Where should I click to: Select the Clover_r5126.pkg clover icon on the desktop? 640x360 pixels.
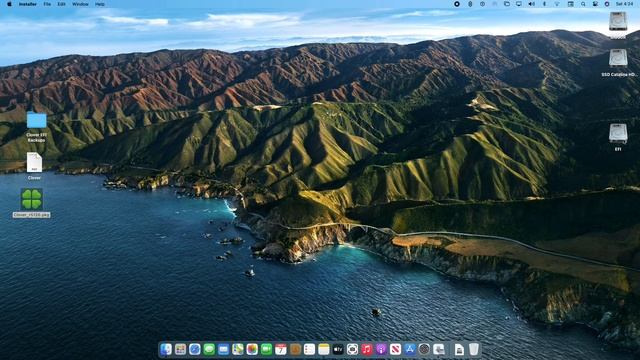pos(32,199)
